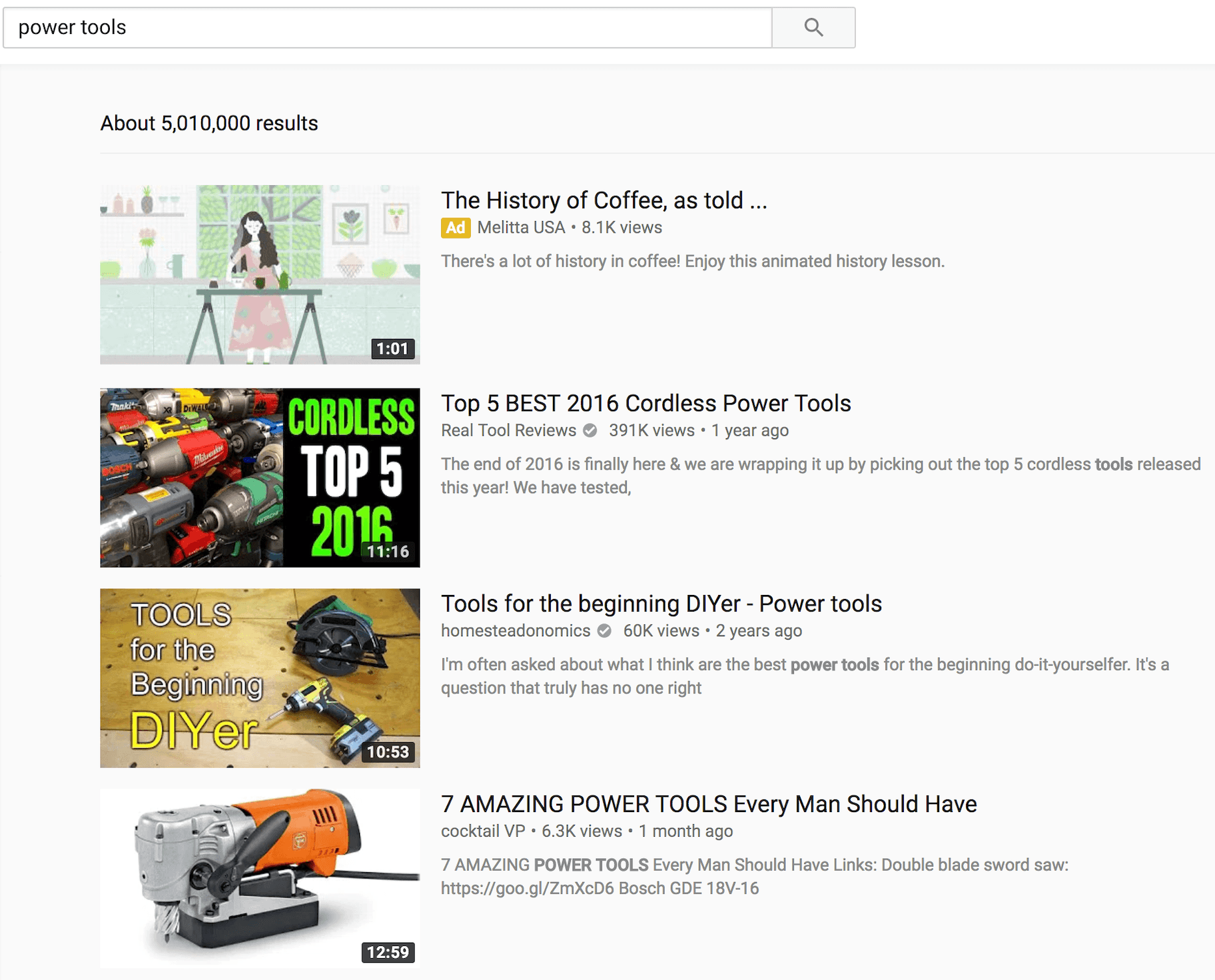Click the 1:01 duration badge
The height and width of the screenshot is (980, 1215).
(392, 349)
